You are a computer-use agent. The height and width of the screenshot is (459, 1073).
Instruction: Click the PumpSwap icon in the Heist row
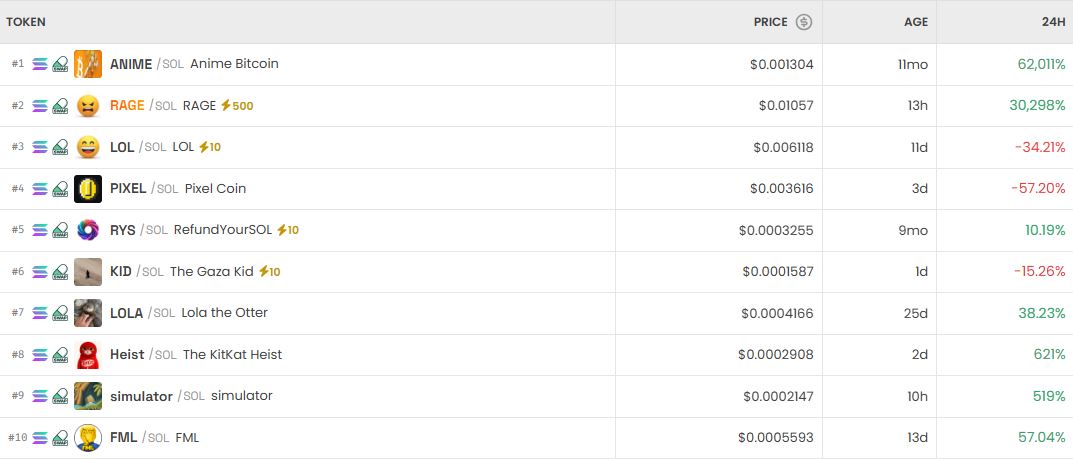[x=61, y=355]
